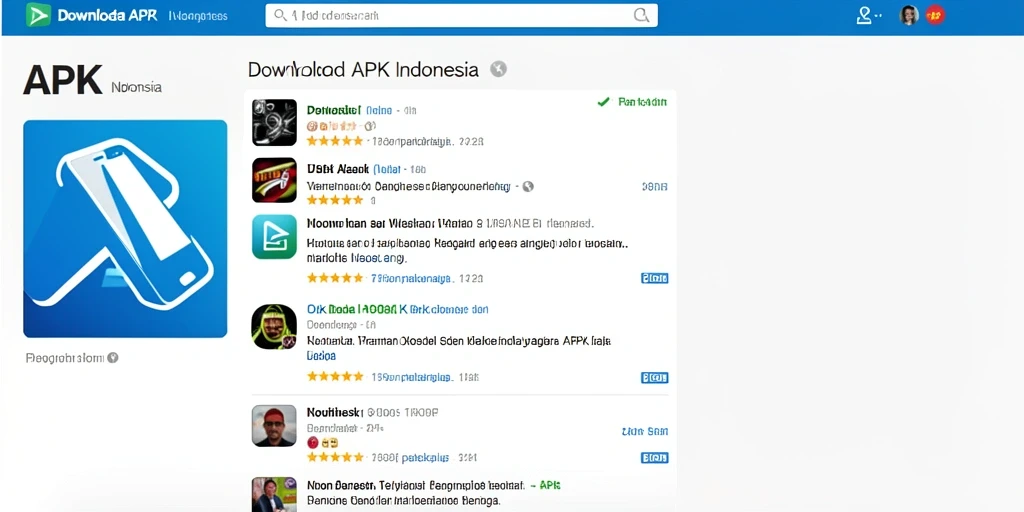
Task: Open the partially visible last app thumbnail
Action: tap(274, 494)
